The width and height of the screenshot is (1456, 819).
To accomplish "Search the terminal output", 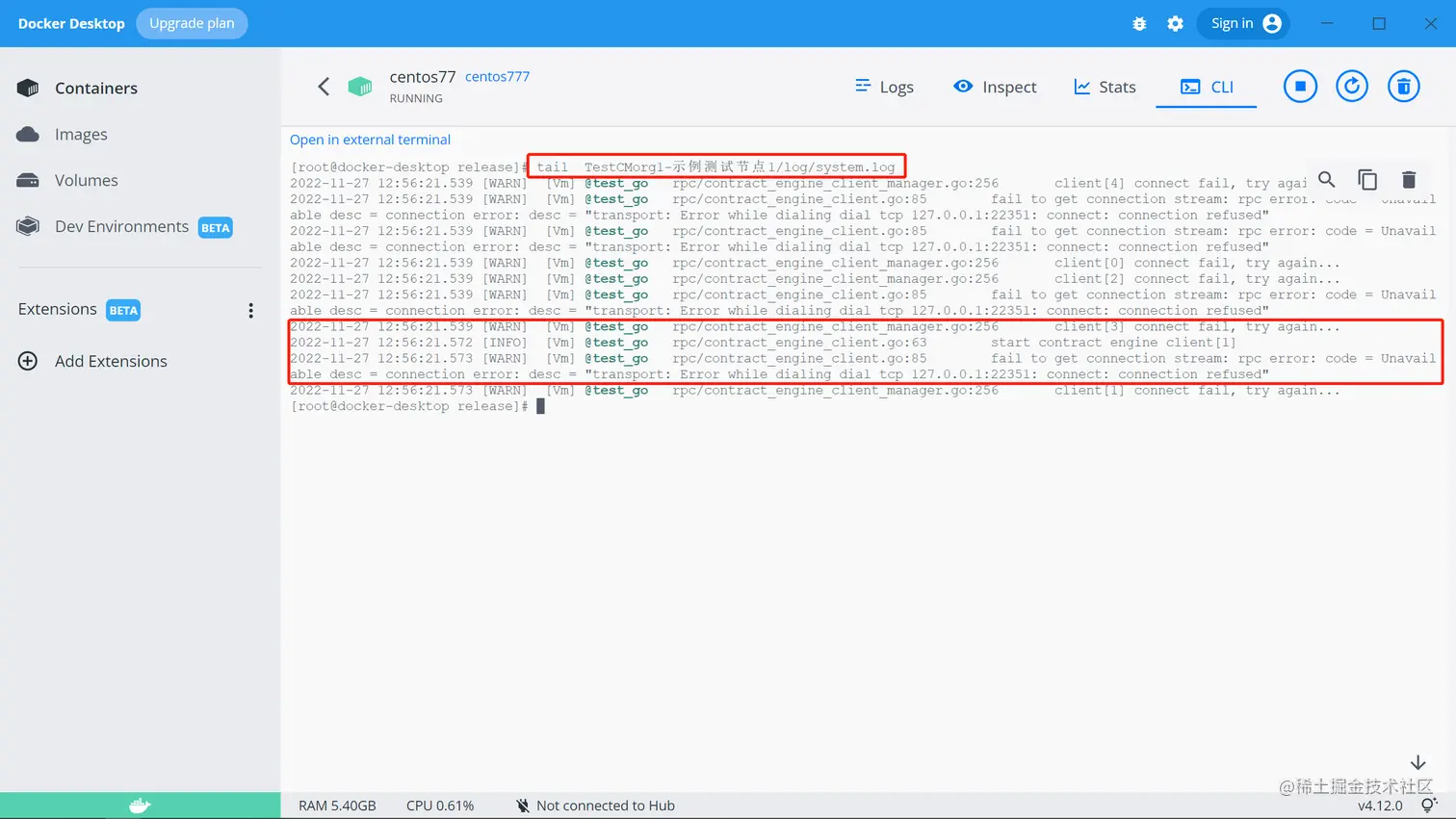I will 1327,179.
